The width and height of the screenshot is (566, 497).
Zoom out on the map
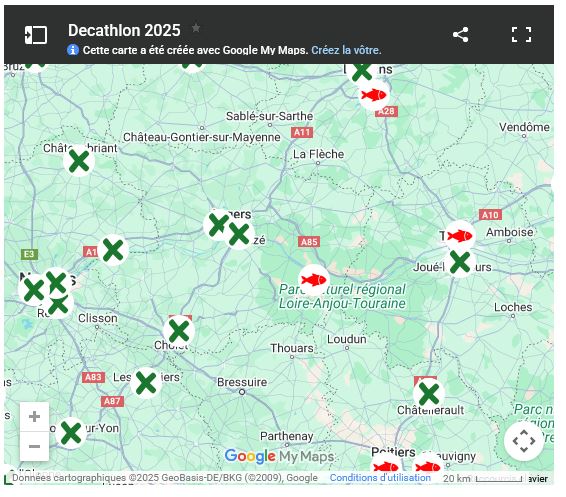point(34,446)
